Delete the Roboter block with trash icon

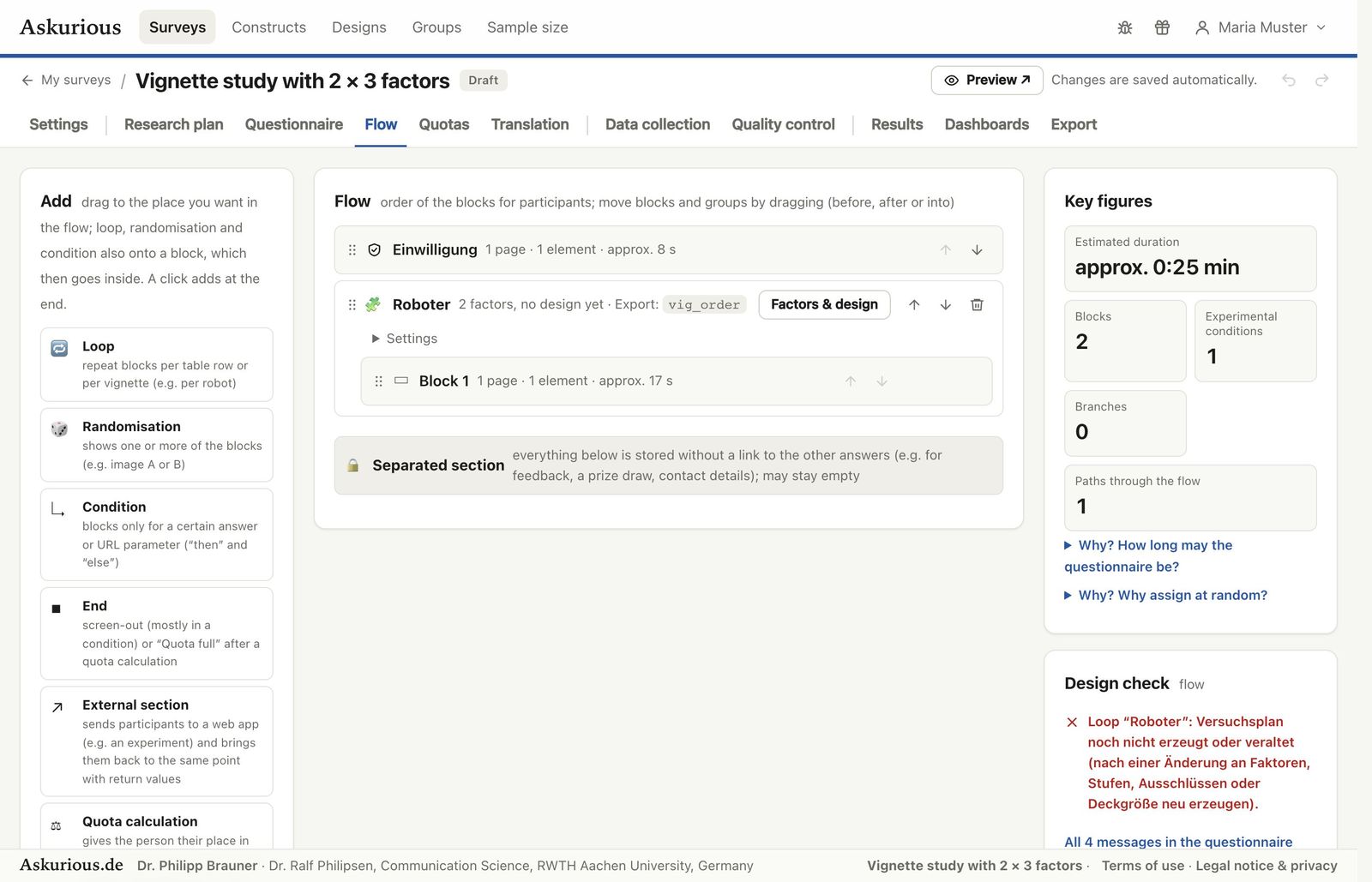[977, 304]
